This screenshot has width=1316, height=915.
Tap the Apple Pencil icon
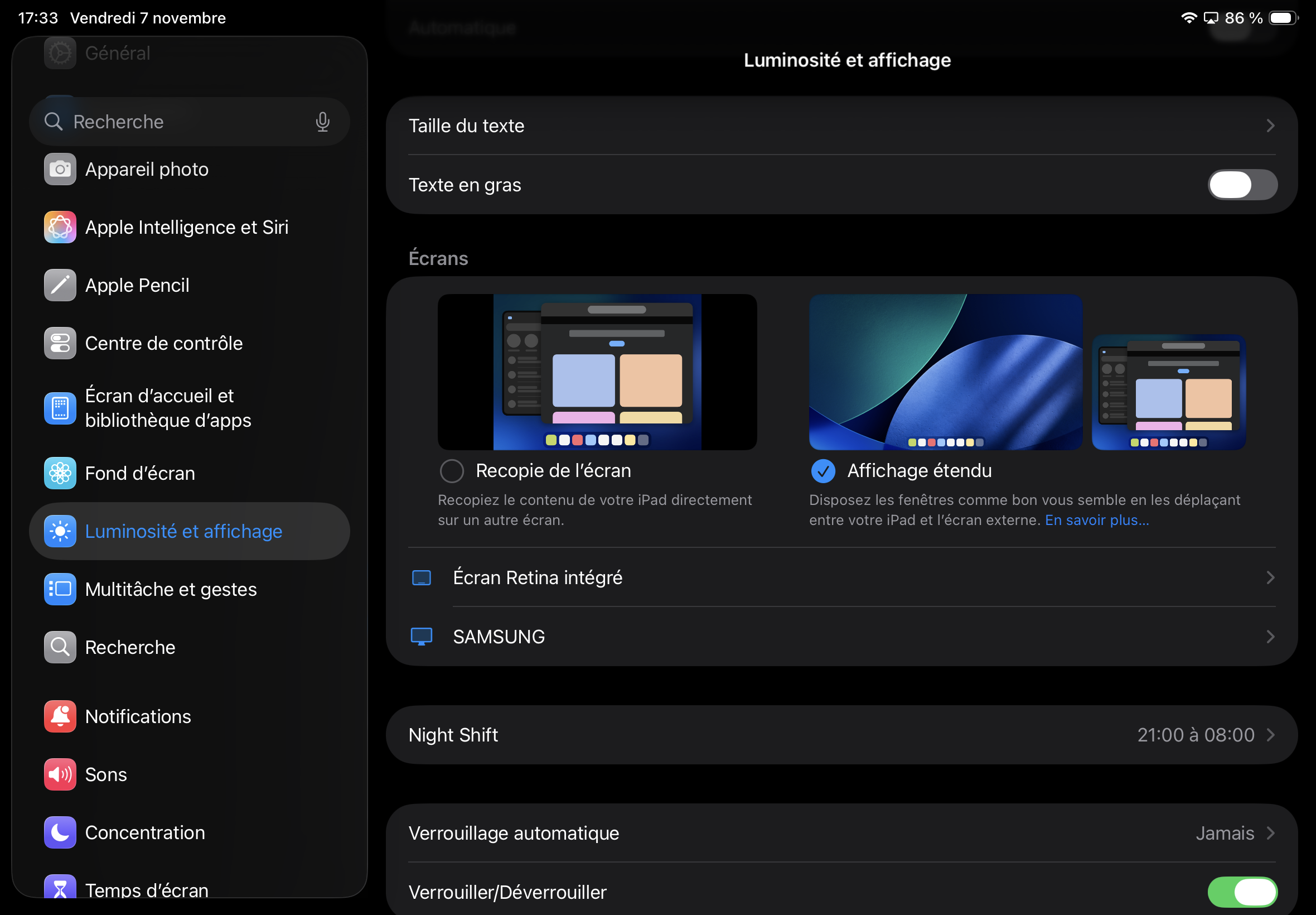point(60,285)
